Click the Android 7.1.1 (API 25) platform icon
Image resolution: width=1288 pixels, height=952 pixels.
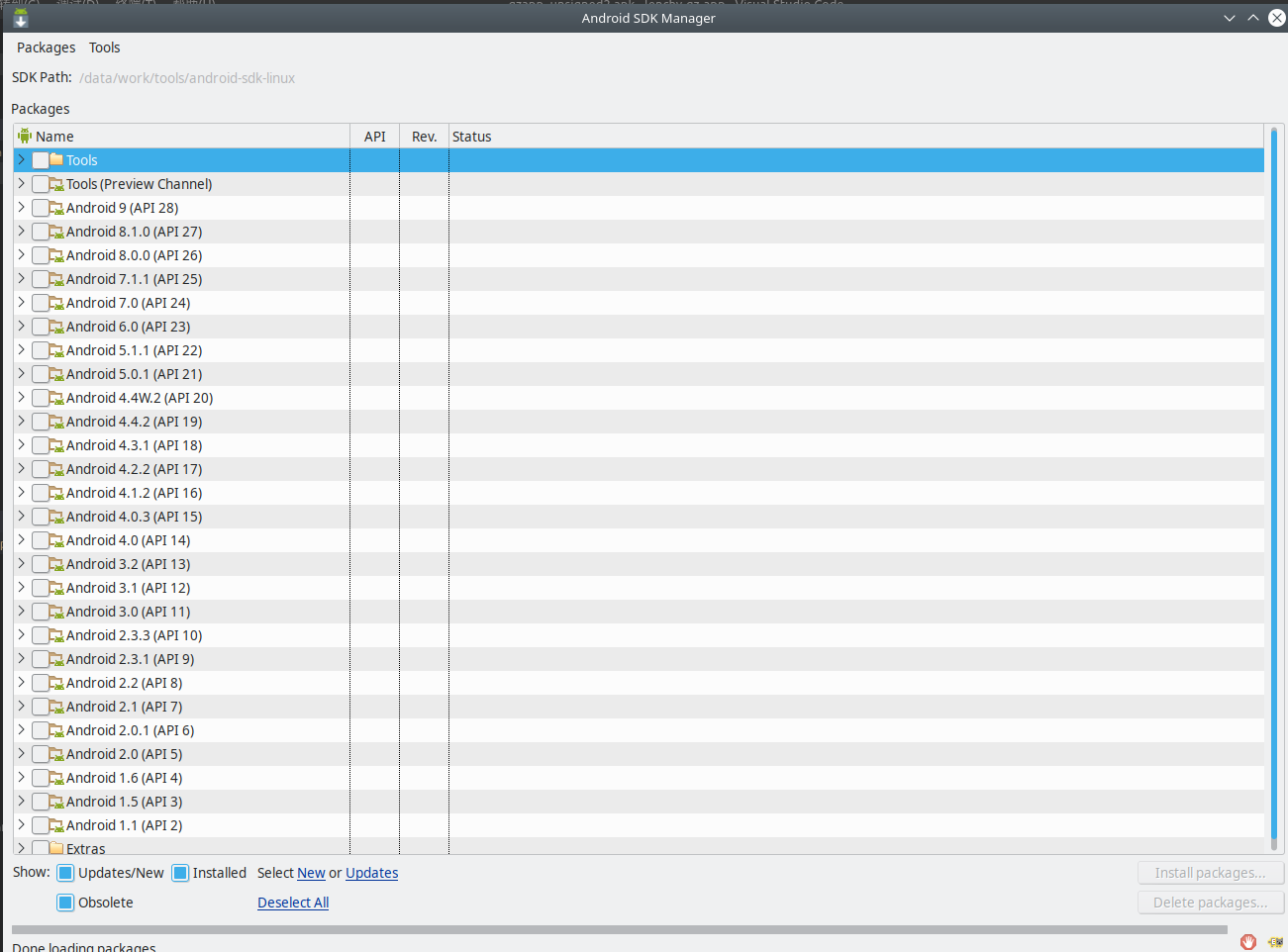click(56, 279)
